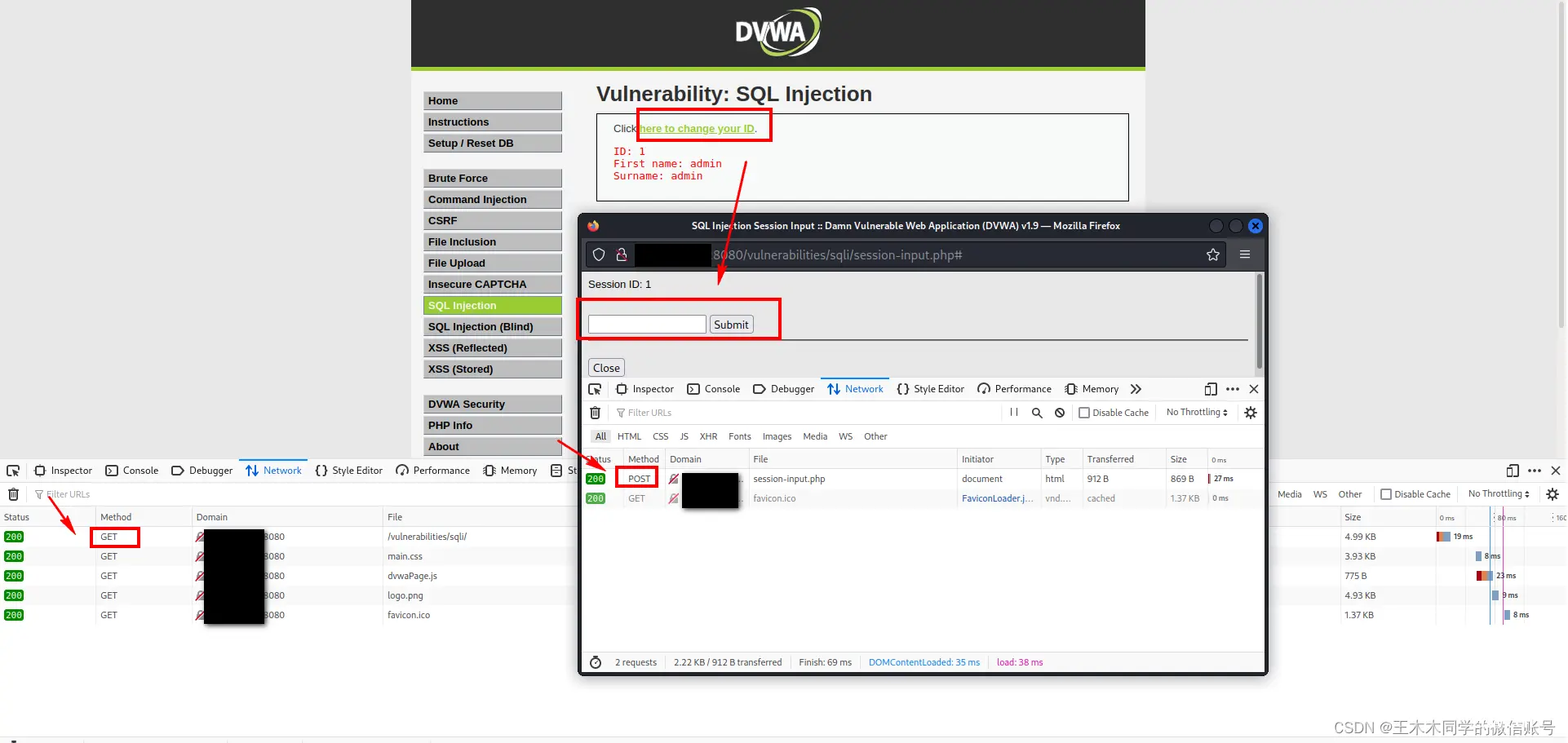Viewport: 1568px width, 743px height.
Task: Click the shield tracking protection icon in popup
Action: (599, 254)
